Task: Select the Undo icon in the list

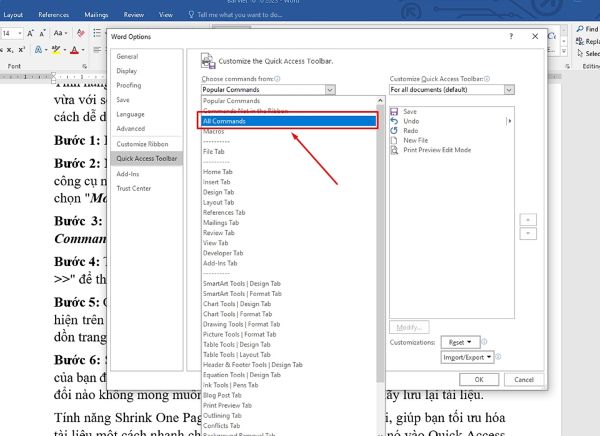Action: coord(396,121)
